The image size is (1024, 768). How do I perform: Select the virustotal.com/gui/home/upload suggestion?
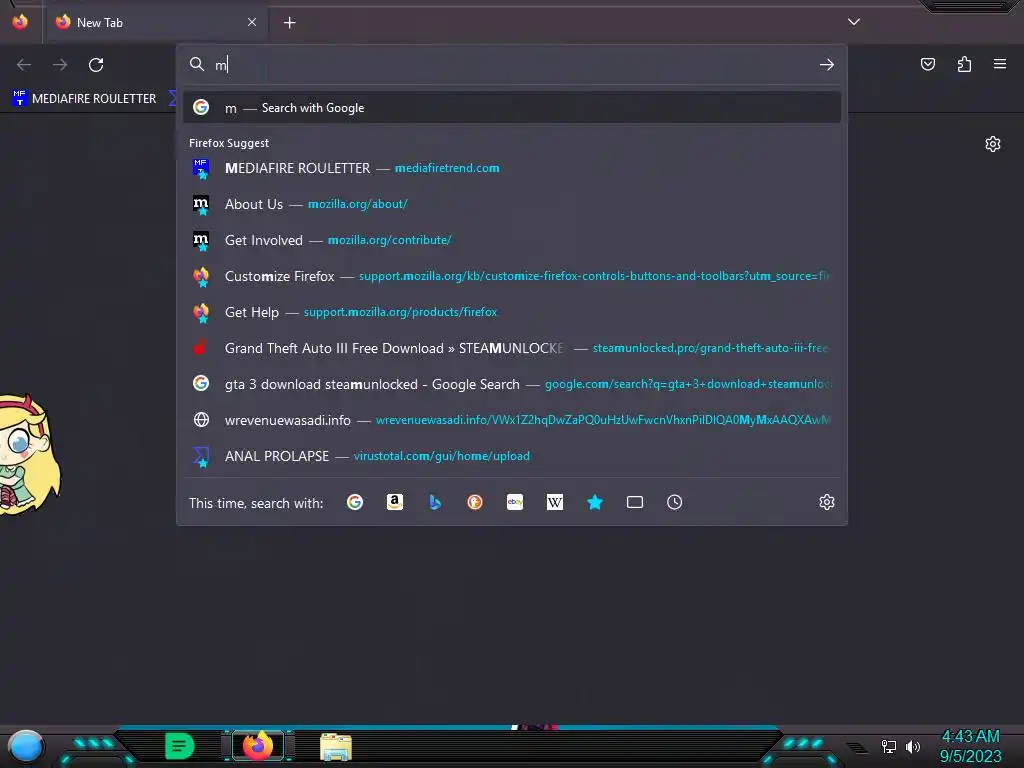point(512,456)
